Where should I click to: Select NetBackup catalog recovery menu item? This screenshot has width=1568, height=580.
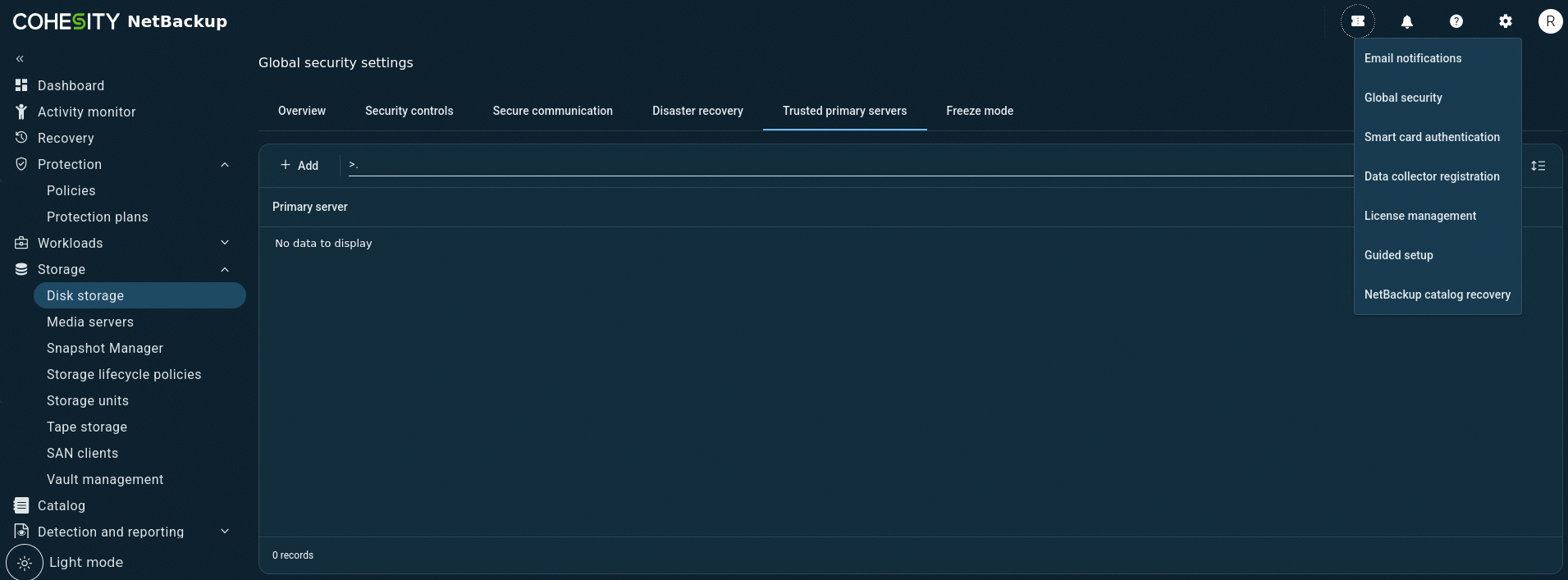point(1438,295)
